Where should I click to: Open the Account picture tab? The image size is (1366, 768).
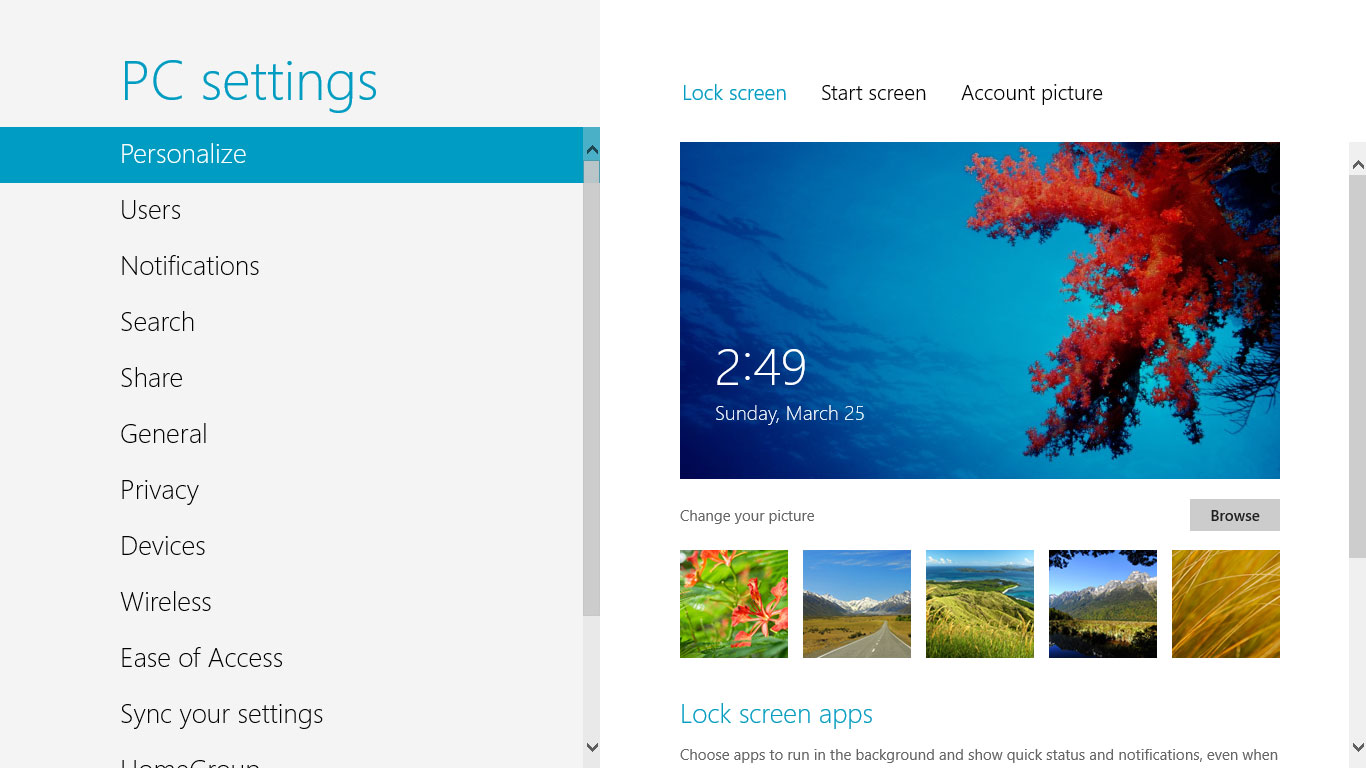pyautogui.click(x=1032, y=93)
